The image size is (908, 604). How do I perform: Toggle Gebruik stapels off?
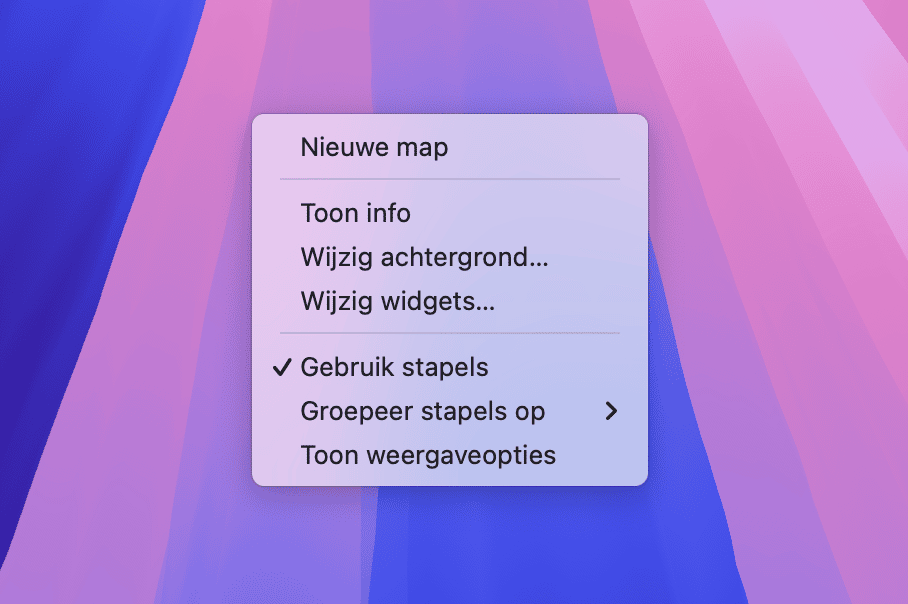pos(394,367)
